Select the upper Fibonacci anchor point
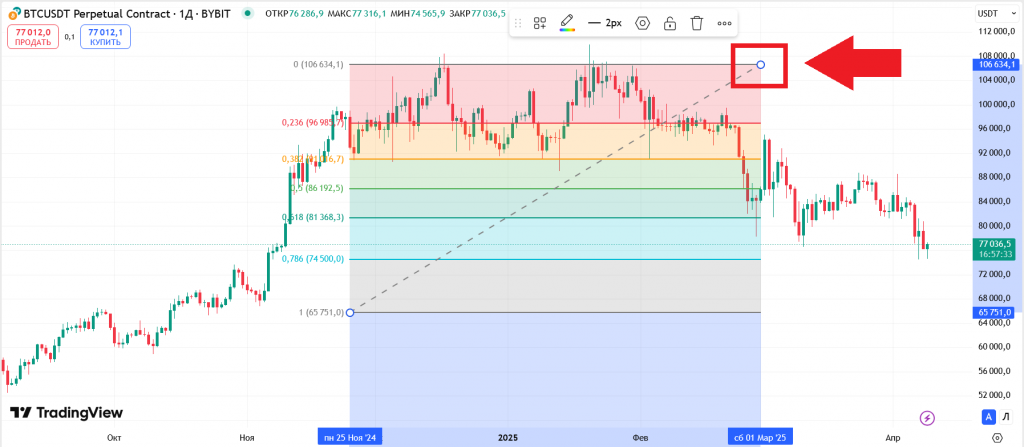Screen dimensions: 1024x447 pyautogui.click(x=760, y=65)
